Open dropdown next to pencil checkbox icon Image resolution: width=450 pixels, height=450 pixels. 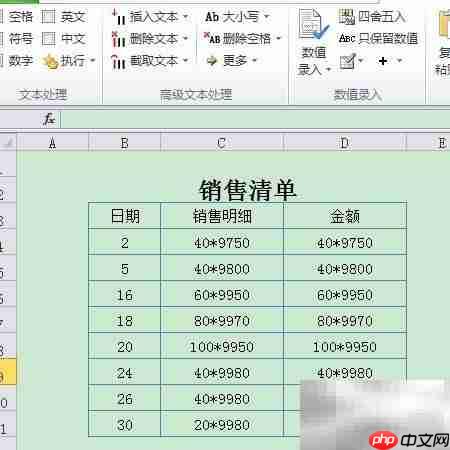360,61
